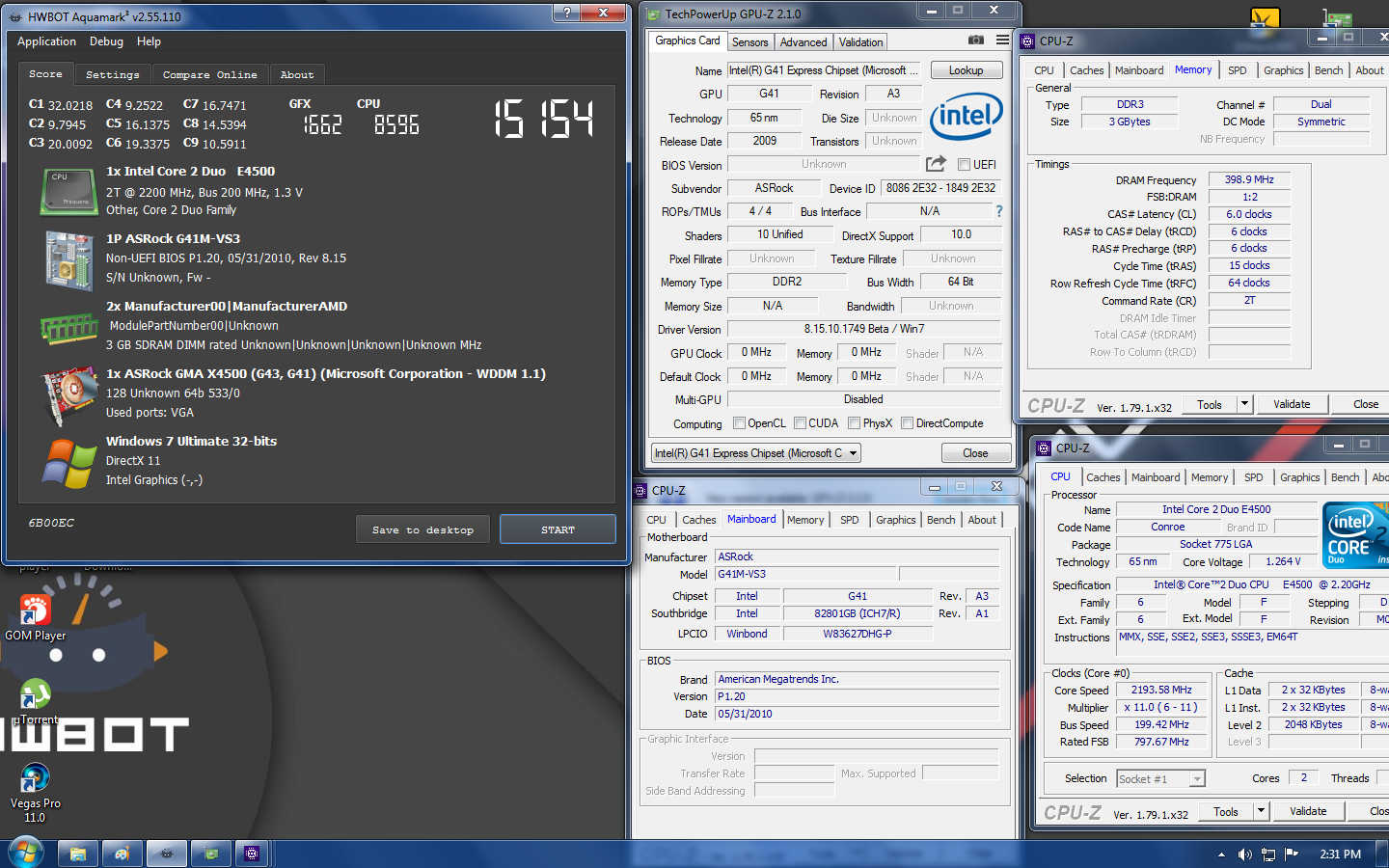The image size is (1389, 868).
Task: Open the Vegas Pro 11.0 desktop shortcut
Action: [35, 793]
